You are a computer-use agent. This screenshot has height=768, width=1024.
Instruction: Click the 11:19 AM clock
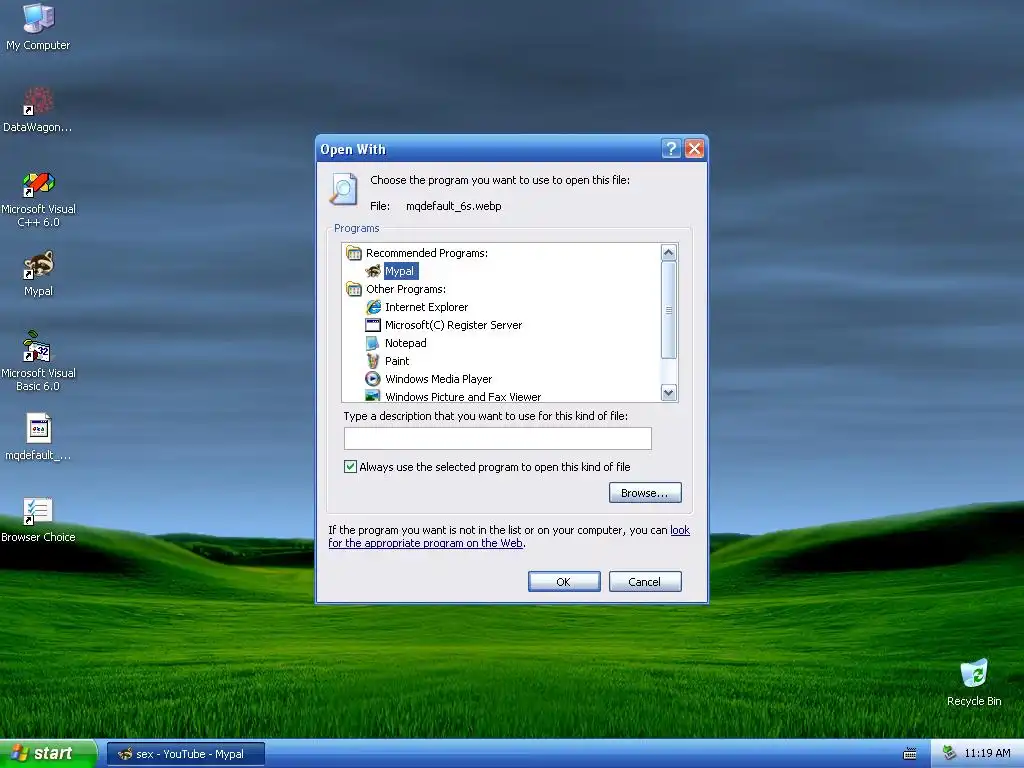tap(987, 753)
